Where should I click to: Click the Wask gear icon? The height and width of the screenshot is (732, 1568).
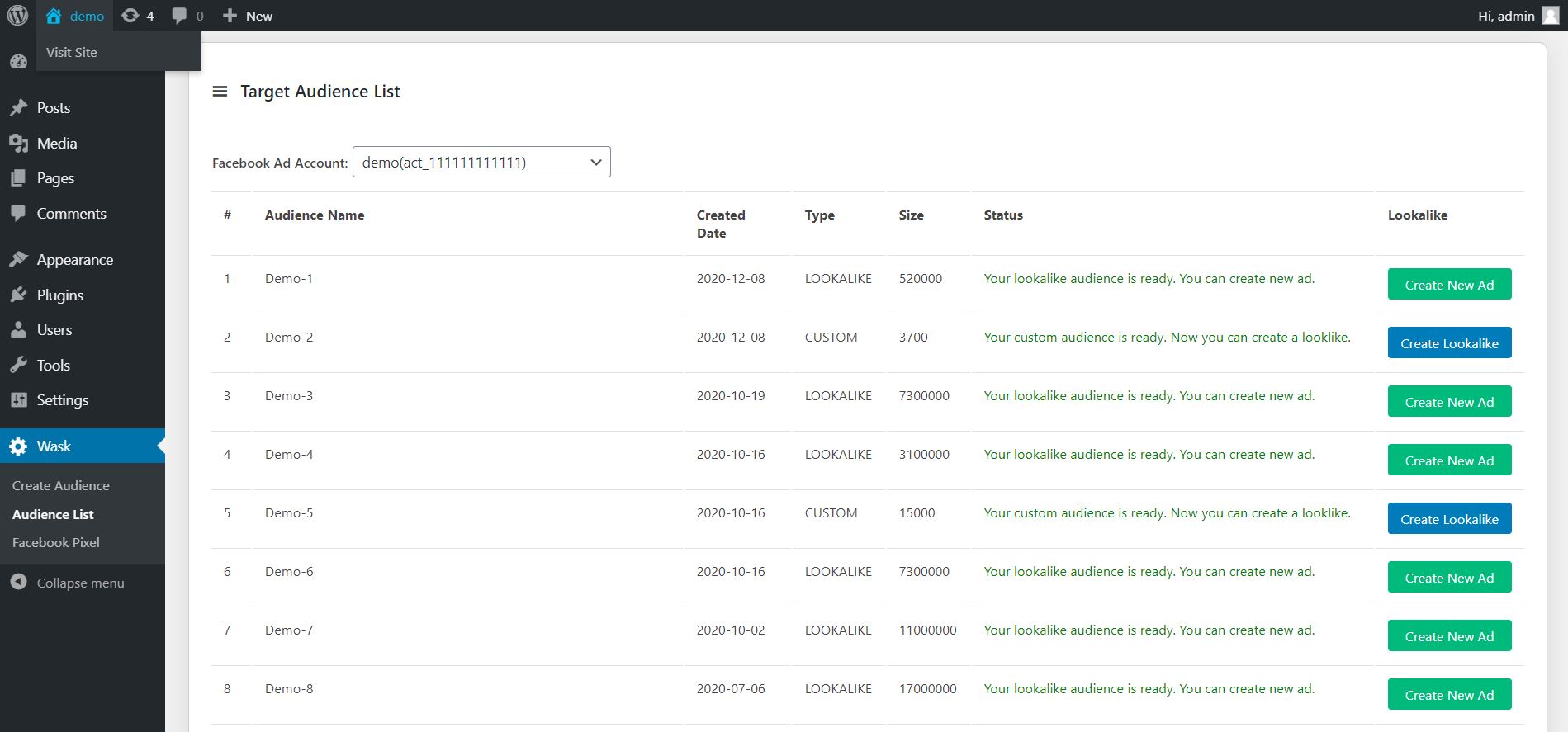click(18, 446)
